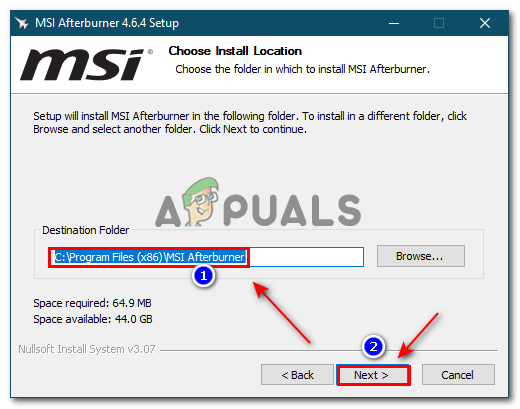
Task: Minimize the setup window
Action: click(394, 23)
